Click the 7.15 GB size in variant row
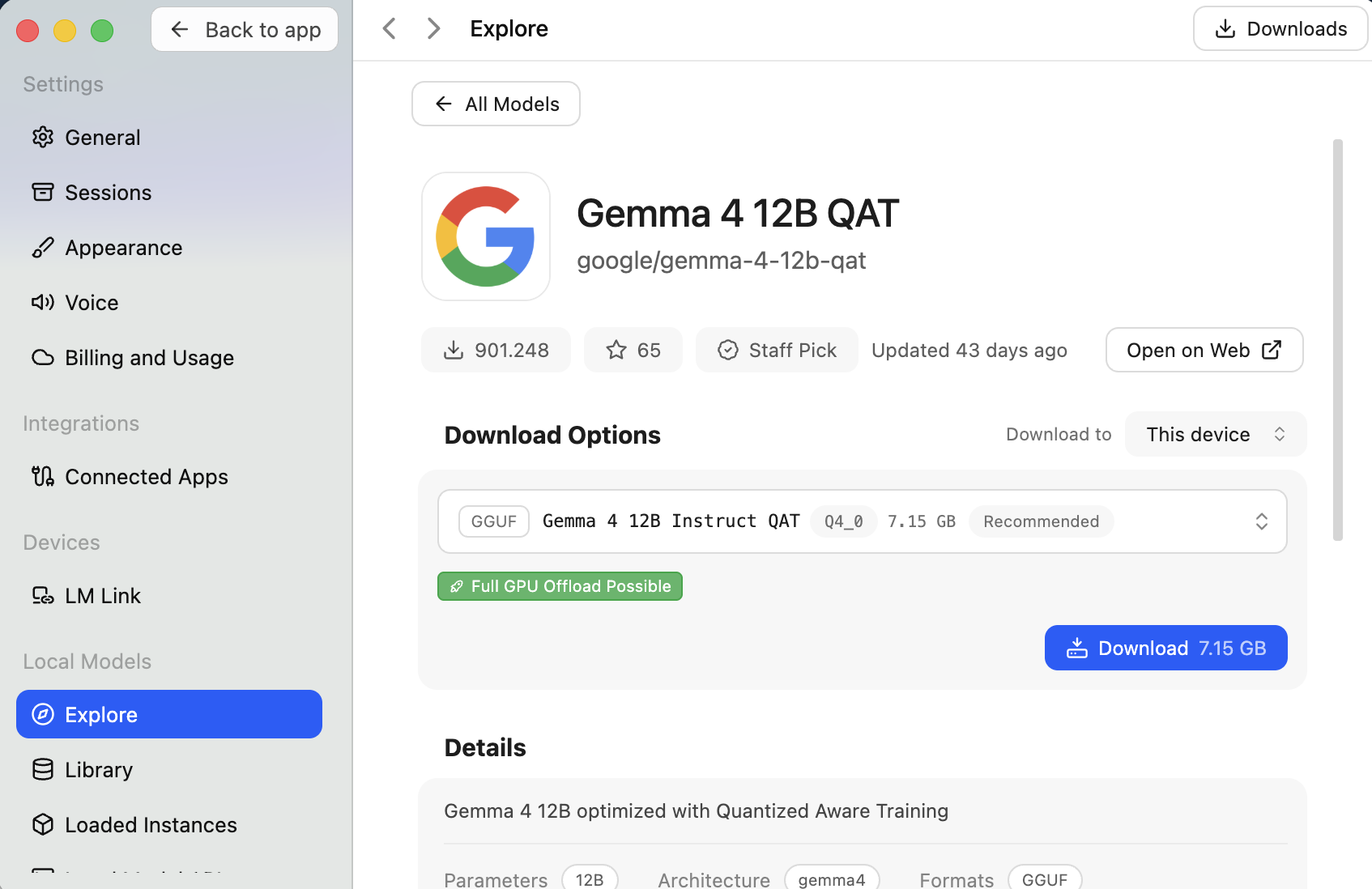Image resolution: width=1372 pixels, height=889 pixels. [922, 521]
